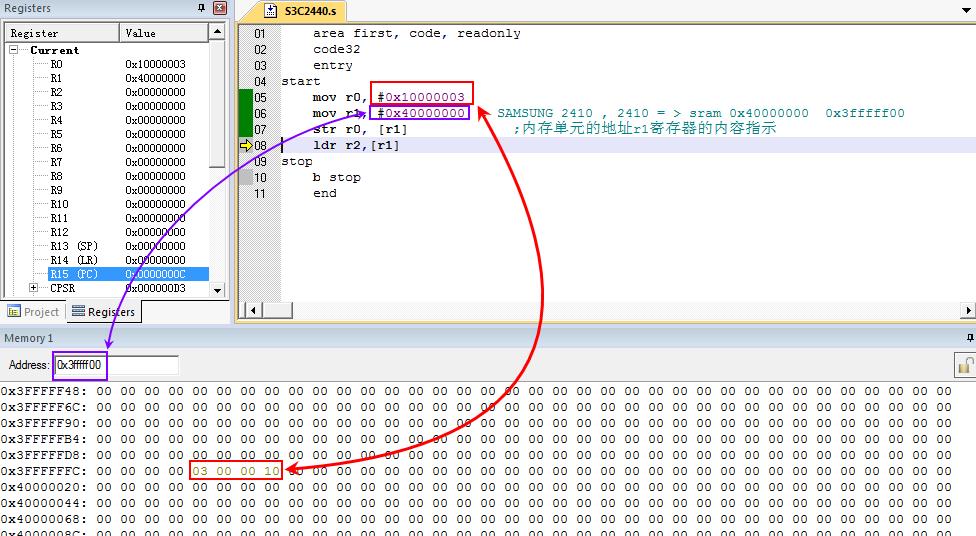Image resolution: width=976 pixels, height=536 pixels.
Task: Click the 'entry' directive line
Action: coord(332,65)
